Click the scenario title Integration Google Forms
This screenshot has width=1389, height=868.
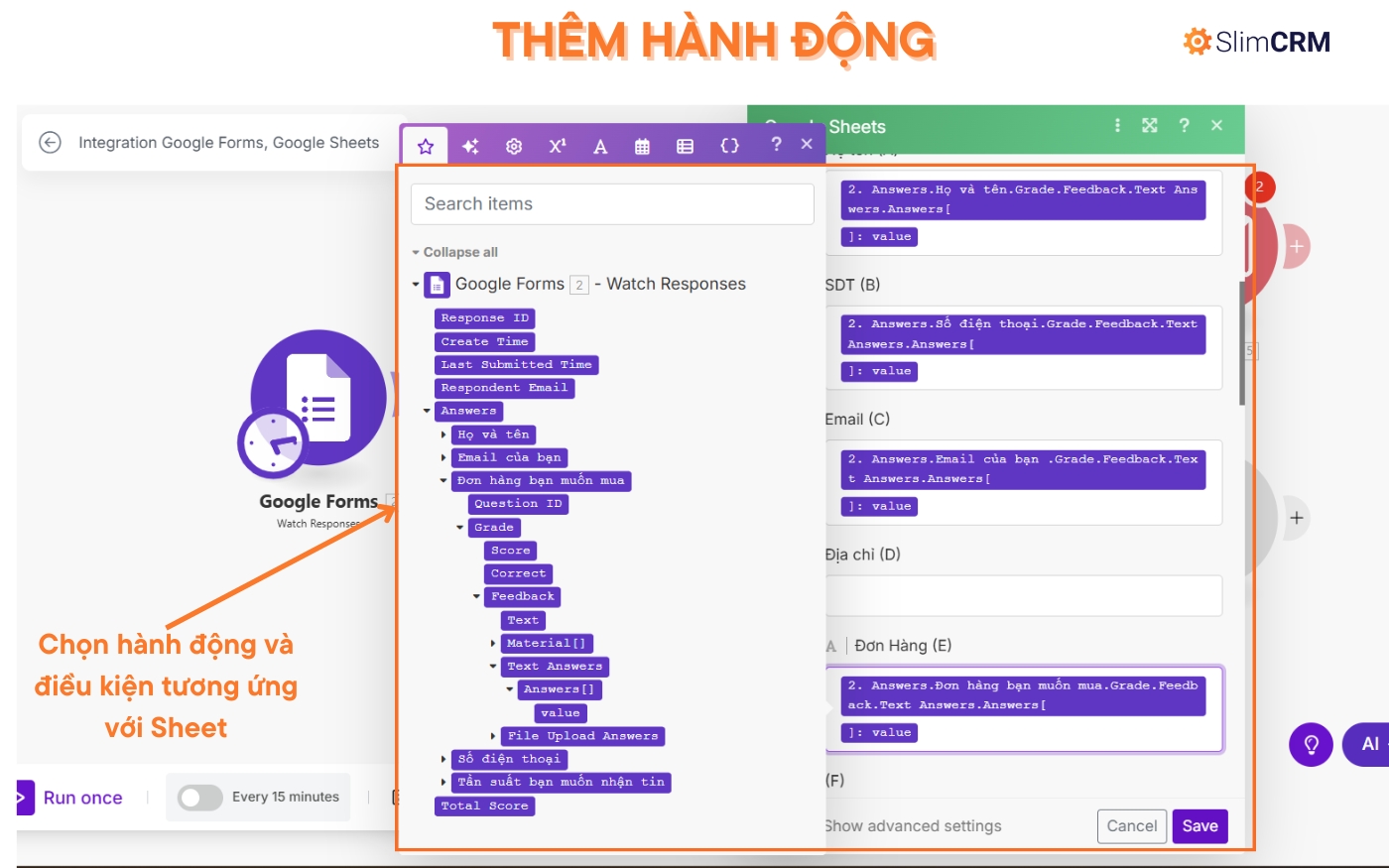click(229, 143)
